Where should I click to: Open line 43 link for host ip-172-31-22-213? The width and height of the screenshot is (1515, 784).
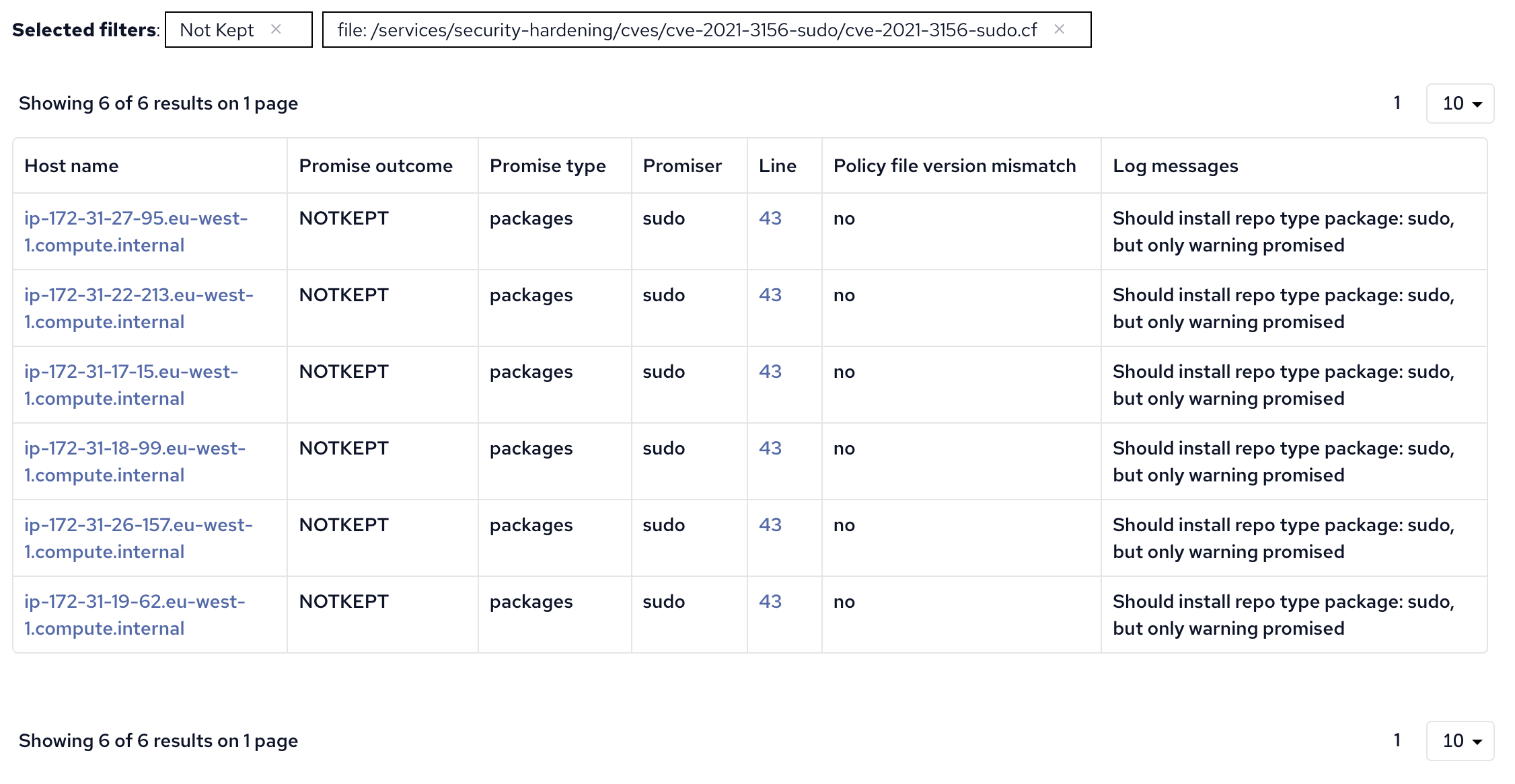[x=770, y=295]
